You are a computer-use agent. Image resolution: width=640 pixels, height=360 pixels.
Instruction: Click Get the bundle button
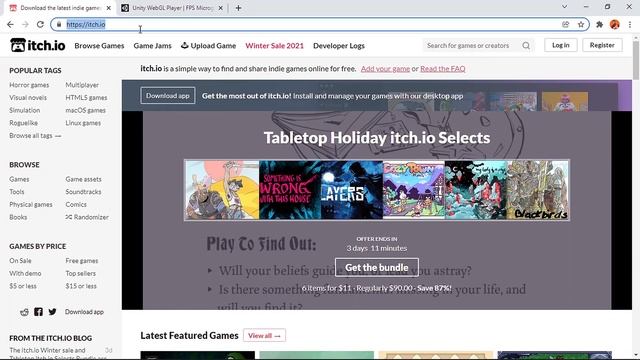tap(377, 267)
